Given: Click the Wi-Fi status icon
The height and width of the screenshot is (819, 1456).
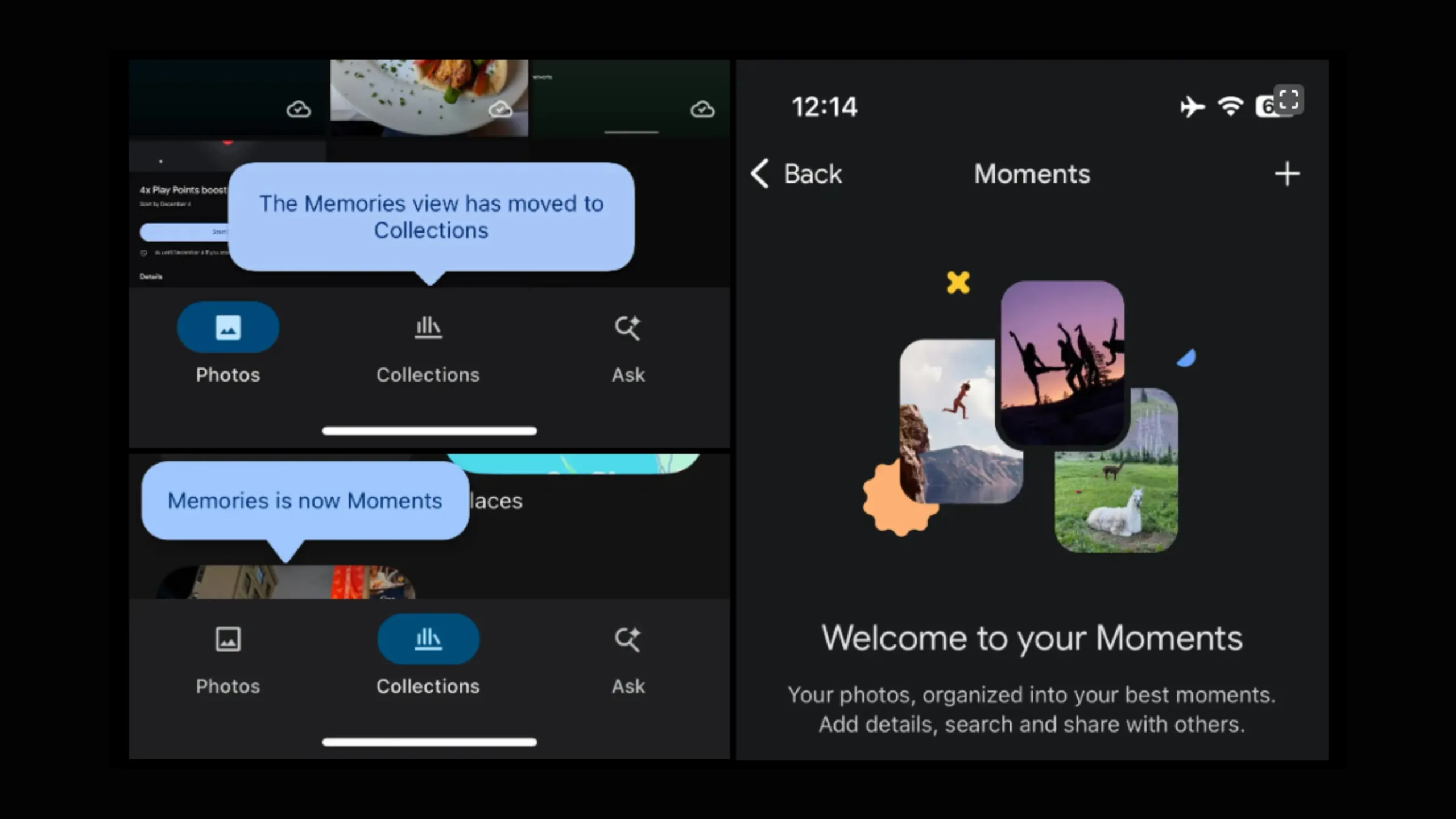Looking at the screenshot, I should click(x=1230, y=106).
